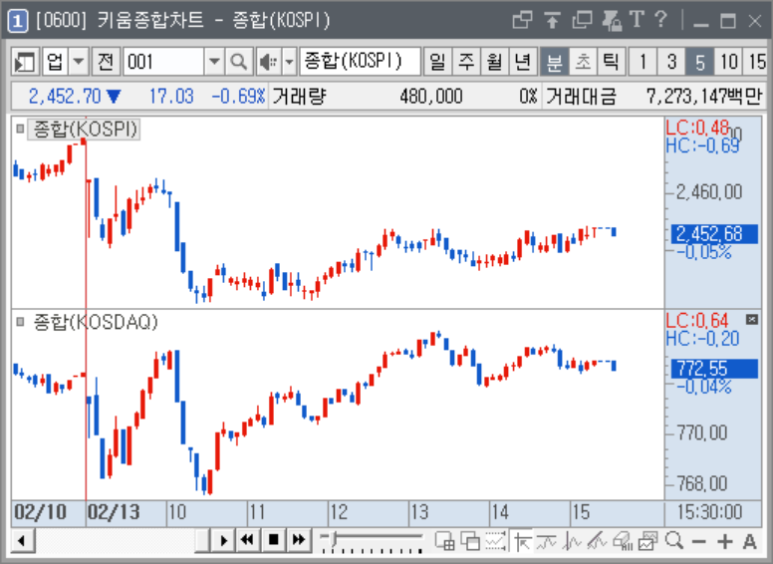Open help with the question mark icon
The image size is (773, 564).
[x=661, y=20]
